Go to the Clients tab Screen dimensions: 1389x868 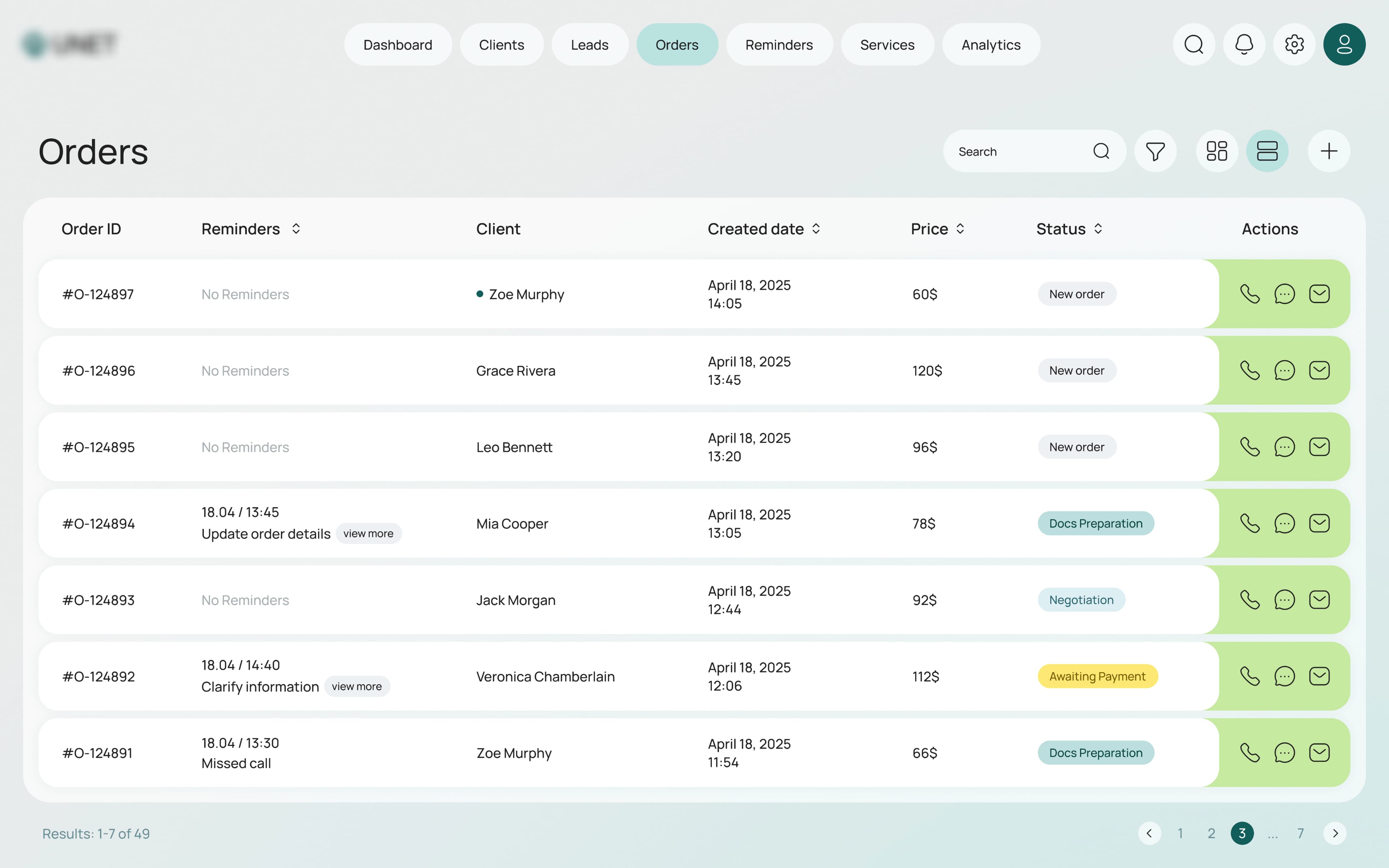click(x=501, y=45)
